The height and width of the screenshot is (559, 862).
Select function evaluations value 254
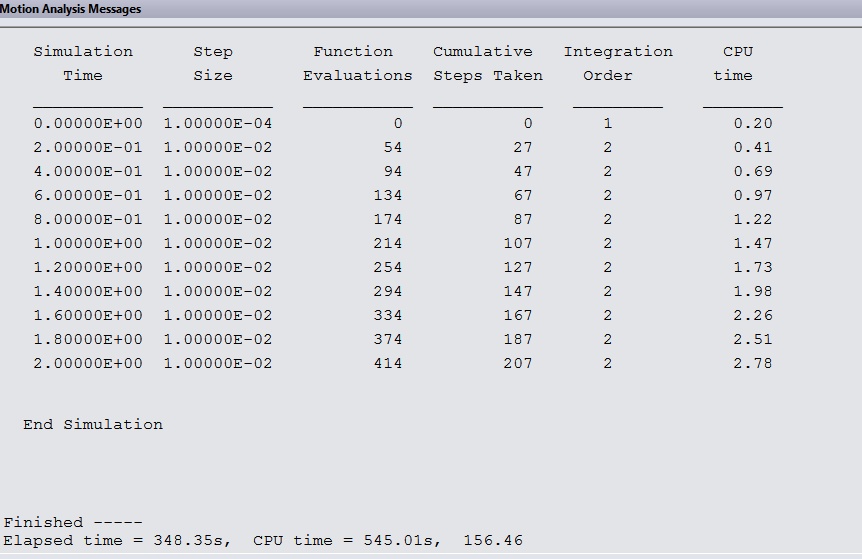click(x=388, y=267)
